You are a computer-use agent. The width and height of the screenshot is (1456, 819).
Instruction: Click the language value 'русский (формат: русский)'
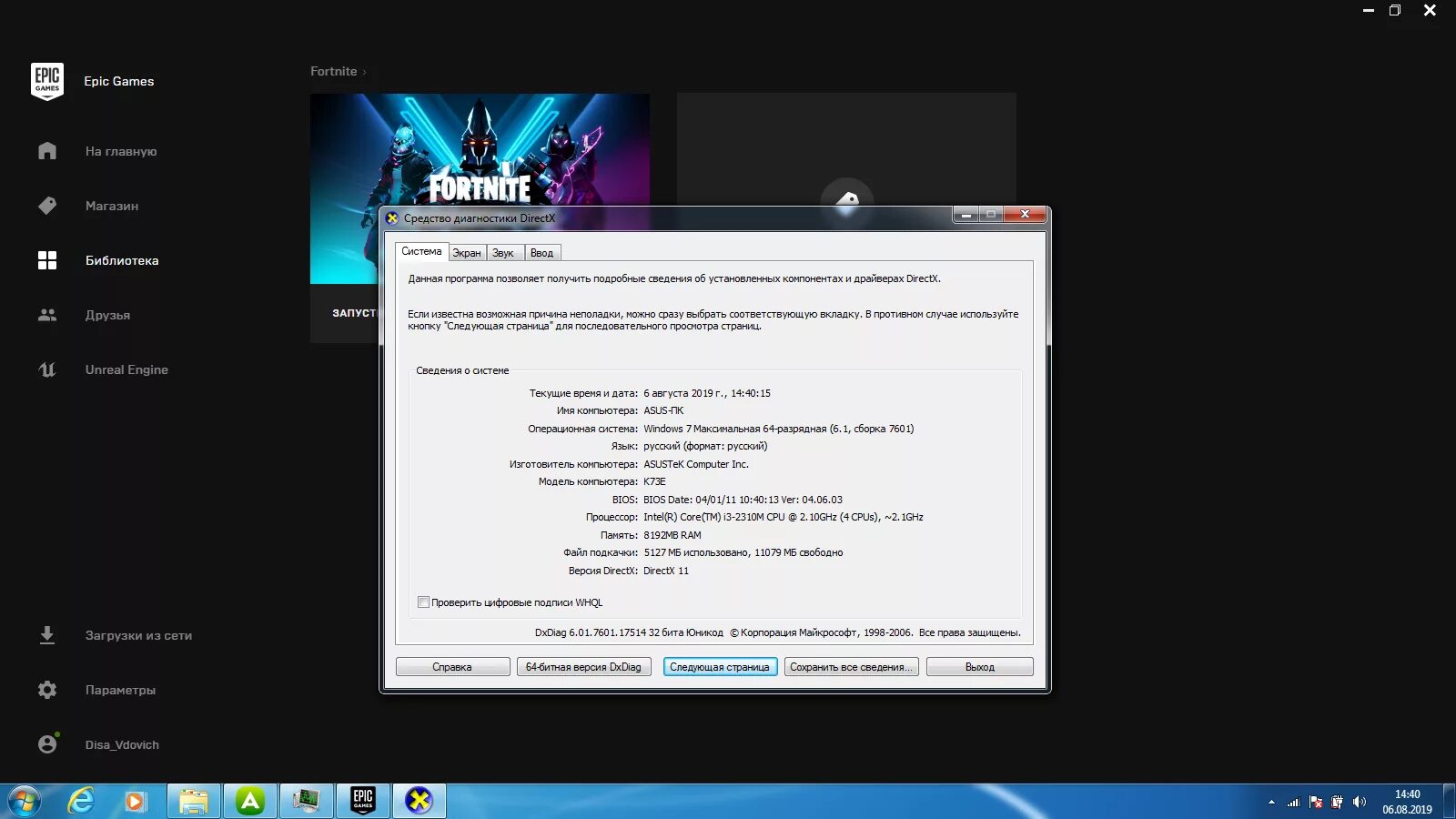pyautogui.click(x=705, y=446)
